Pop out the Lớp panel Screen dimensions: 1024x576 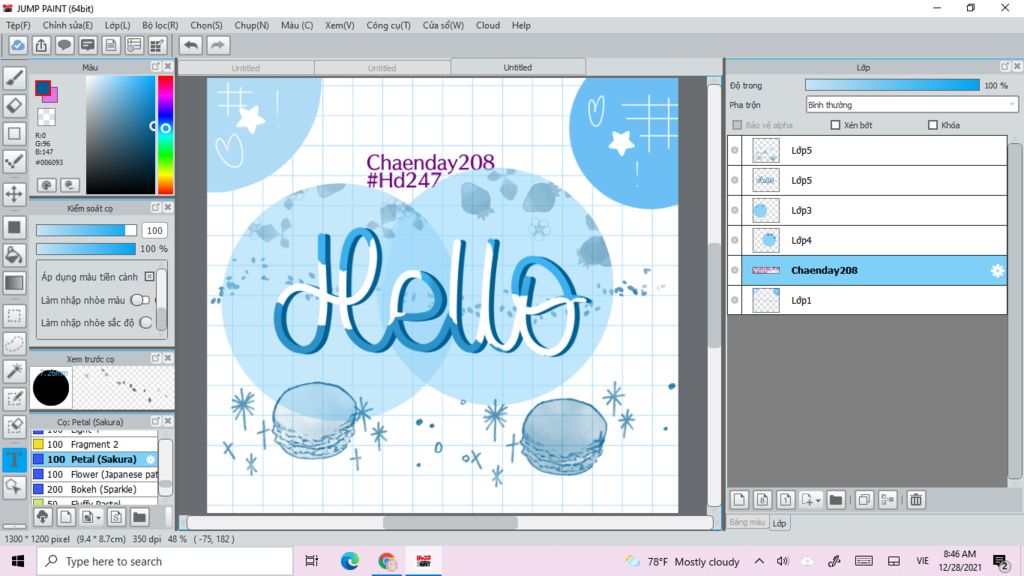pos(1004,67)
